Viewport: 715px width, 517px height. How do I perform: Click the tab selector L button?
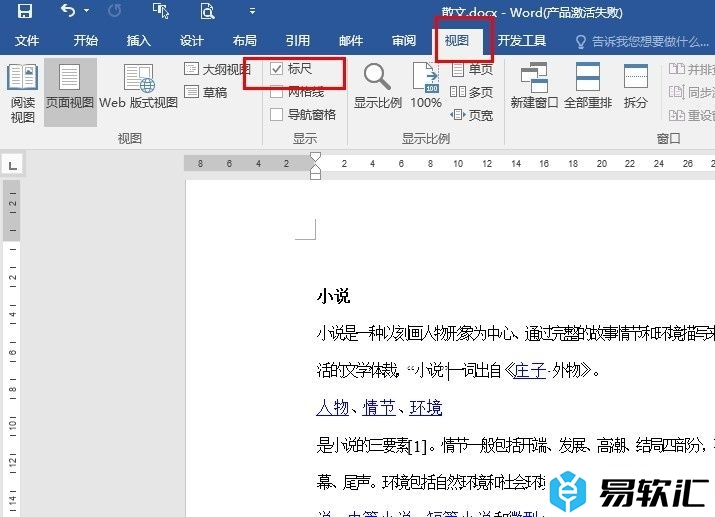coord(12,165)
